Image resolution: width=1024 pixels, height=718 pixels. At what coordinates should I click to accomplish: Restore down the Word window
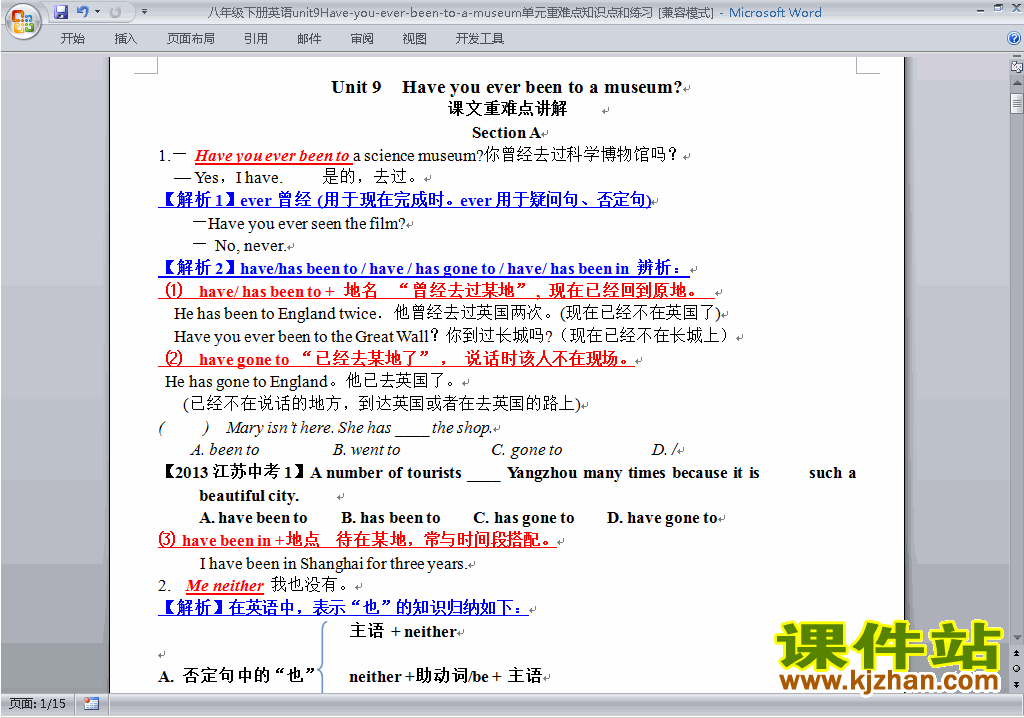[998, 8]
